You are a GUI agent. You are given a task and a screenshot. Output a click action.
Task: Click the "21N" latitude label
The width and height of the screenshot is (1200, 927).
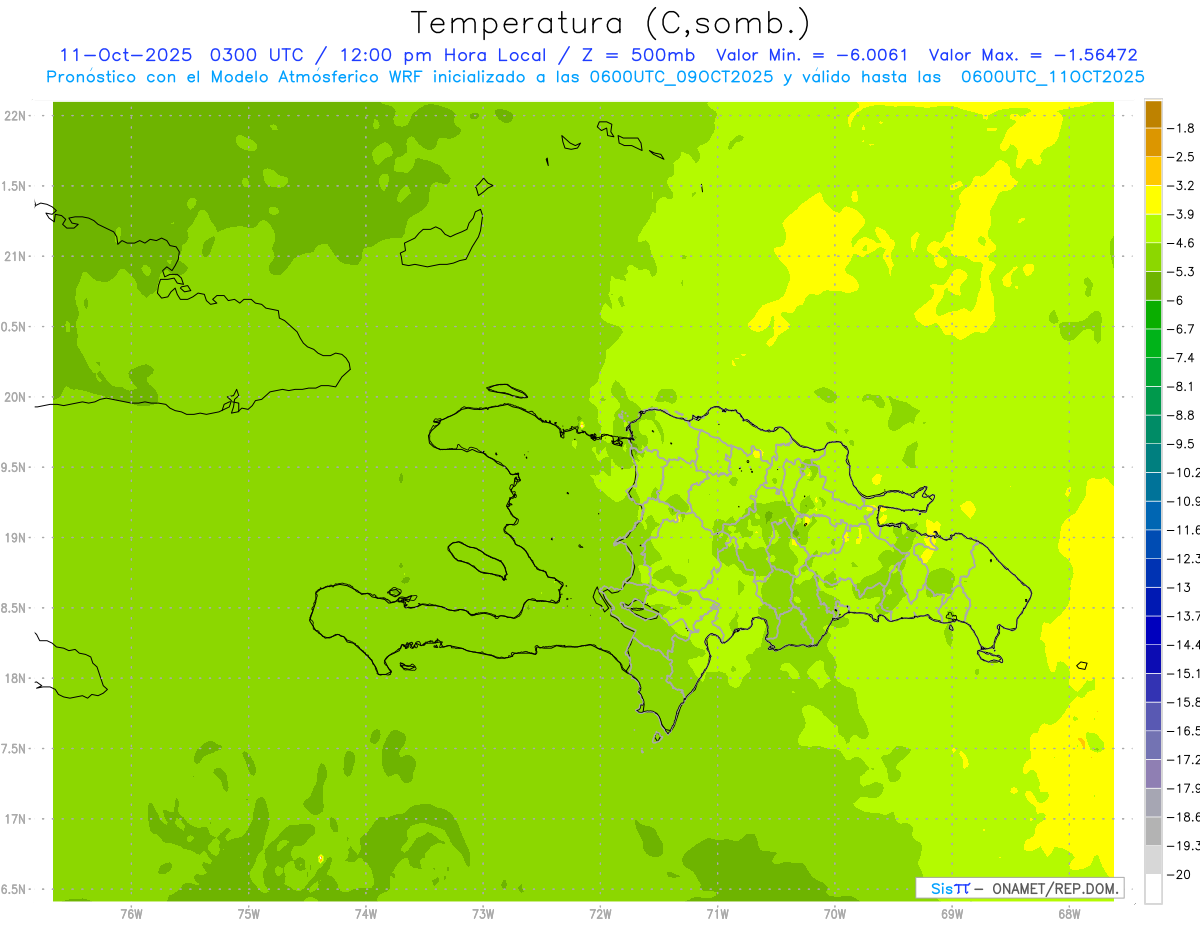(x=15, y=257)
